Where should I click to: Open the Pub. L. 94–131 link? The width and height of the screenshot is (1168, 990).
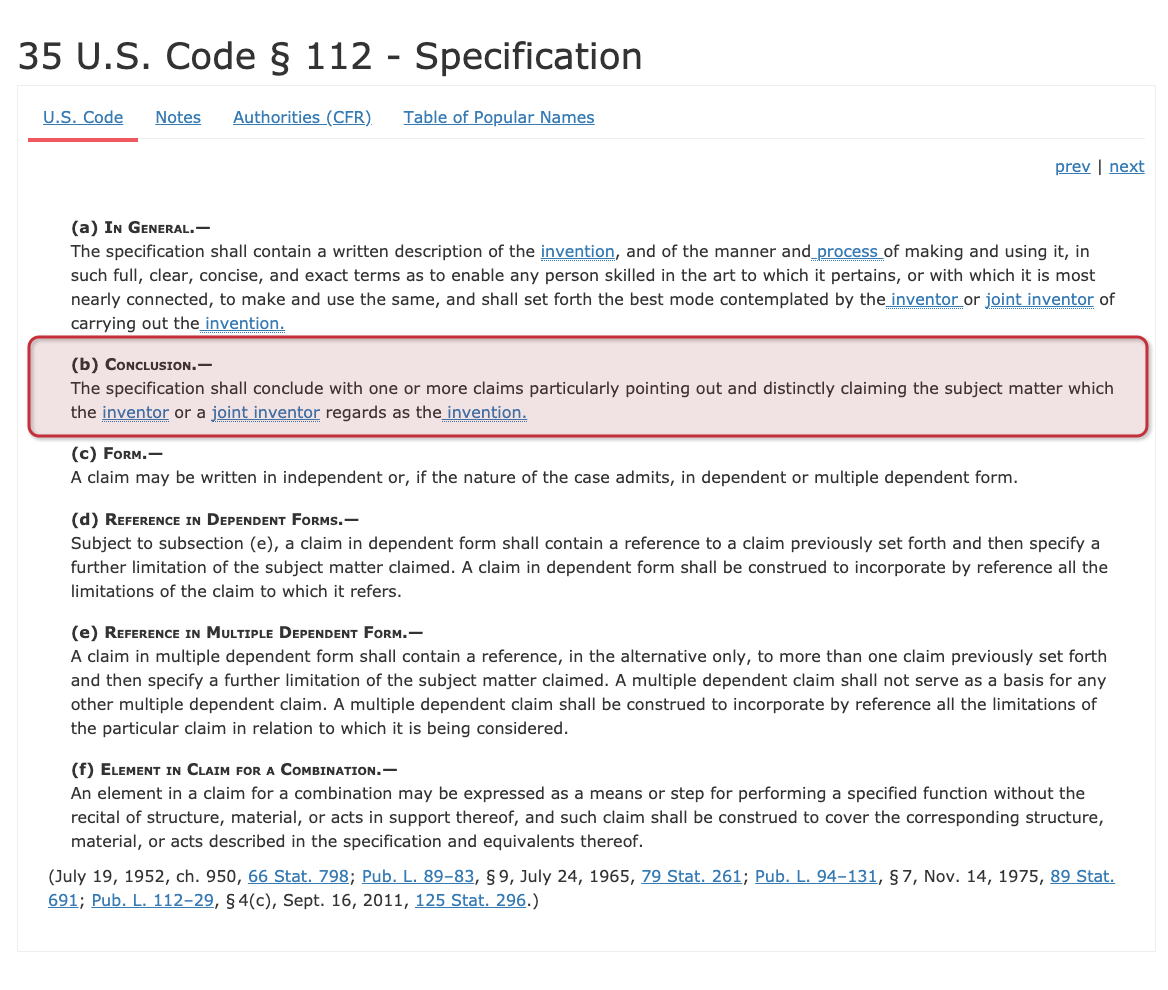tap(816, 875)
